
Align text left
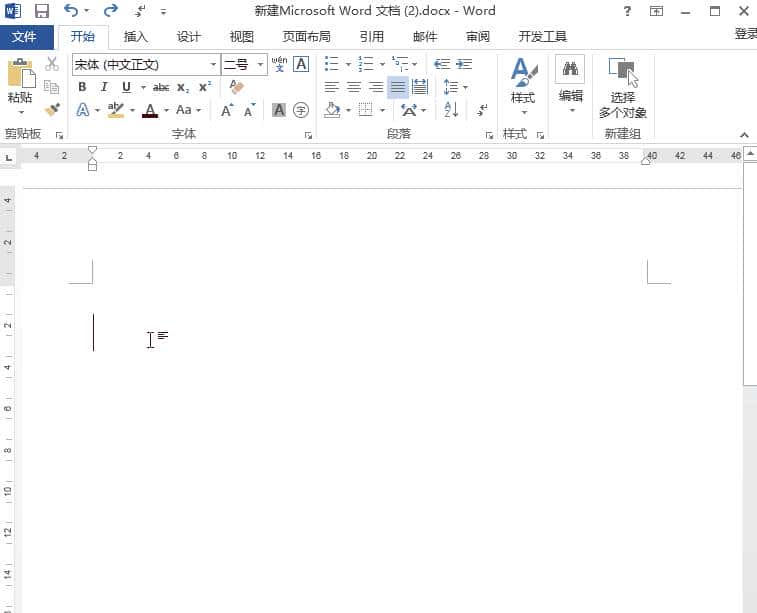(331, 87)
